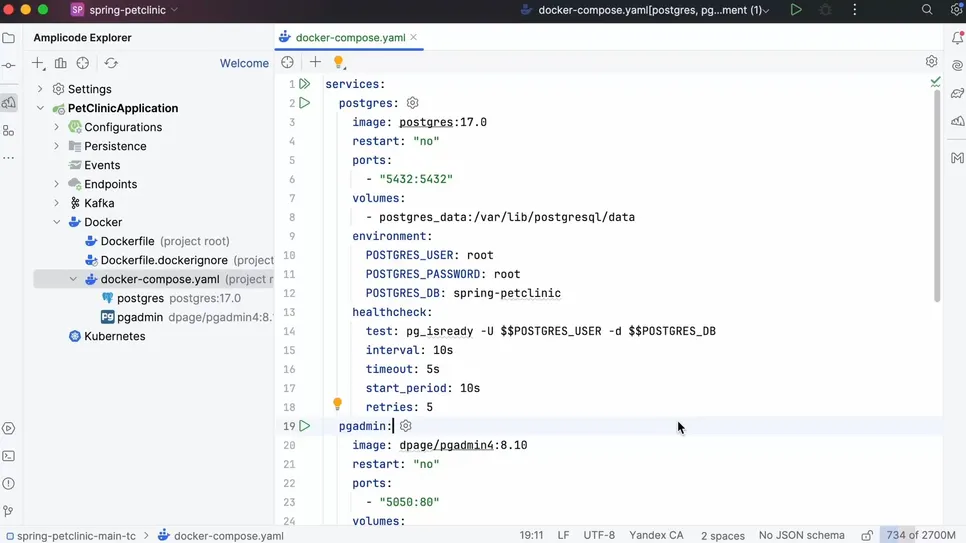Click the intention lightbulb at line 18

click(337, 404)
